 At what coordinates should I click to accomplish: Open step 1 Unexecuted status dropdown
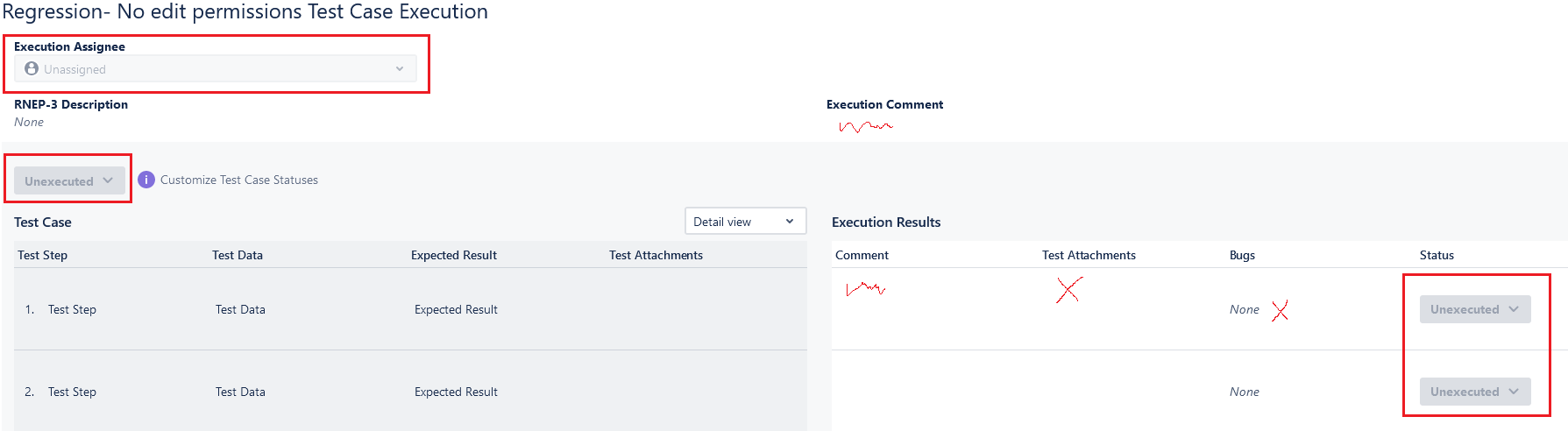click(x=1475, y=309)
